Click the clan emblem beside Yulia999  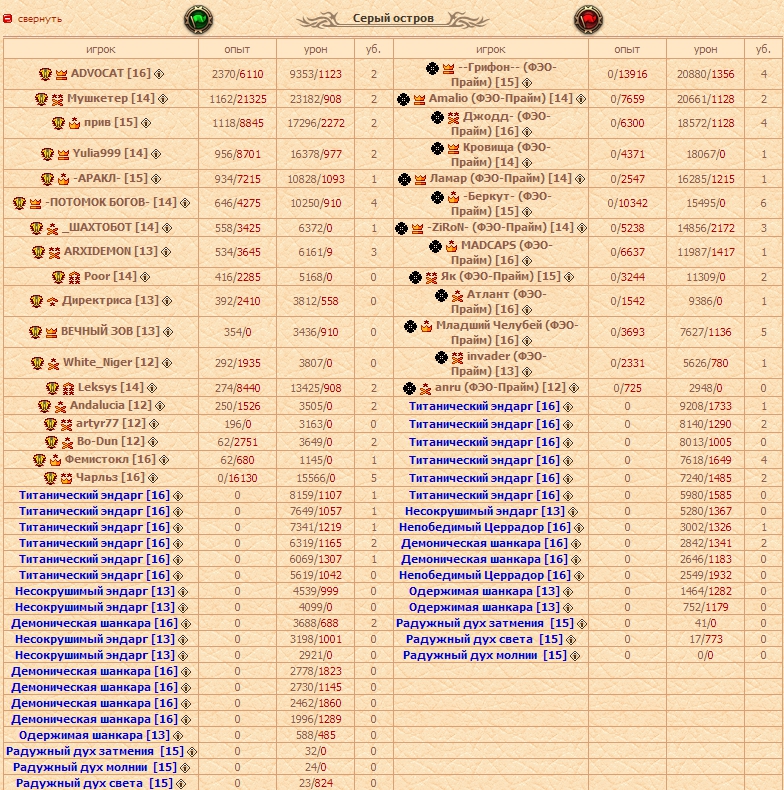47,154
